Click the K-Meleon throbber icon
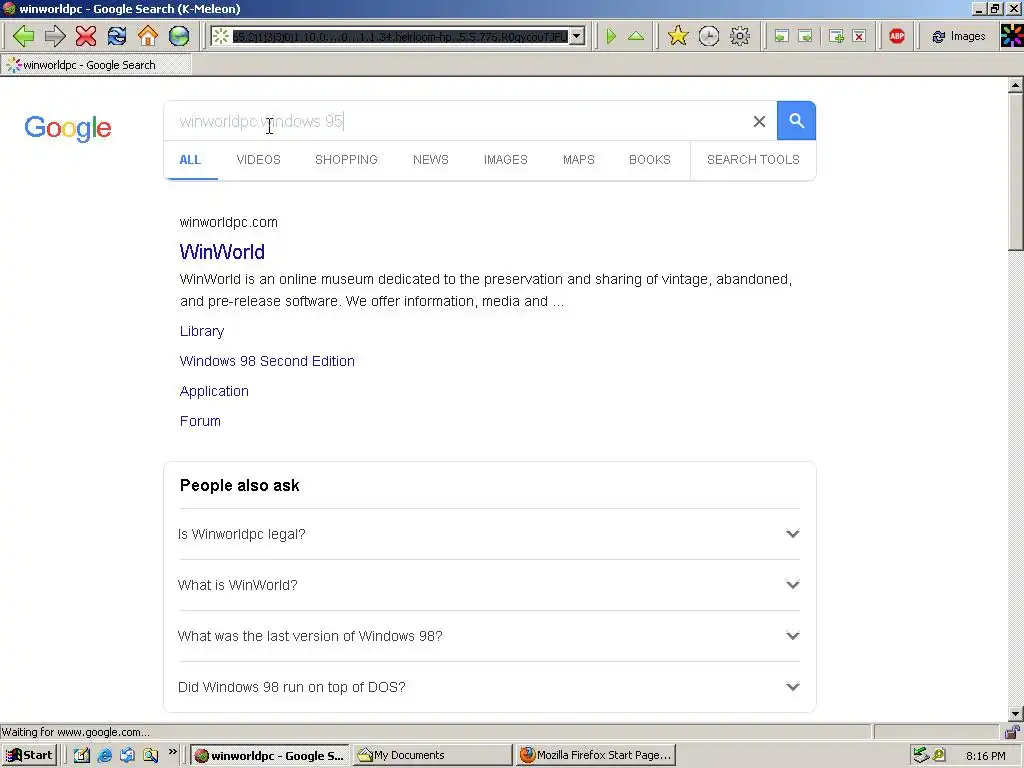The height and width of the screenshot is (768, 1024). pyautogui.click(x=1012, y=36)
